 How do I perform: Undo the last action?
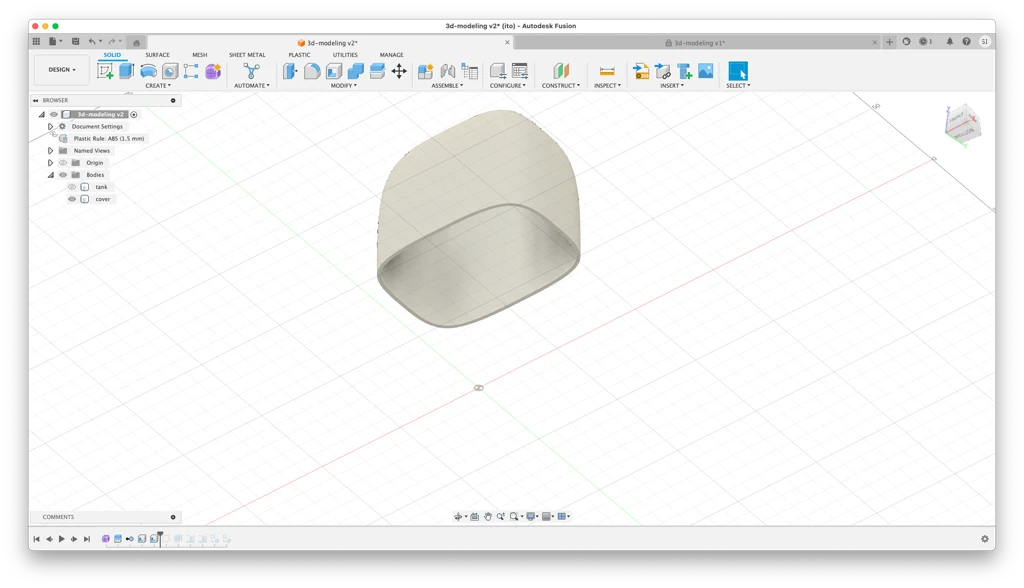pos(92,42)
